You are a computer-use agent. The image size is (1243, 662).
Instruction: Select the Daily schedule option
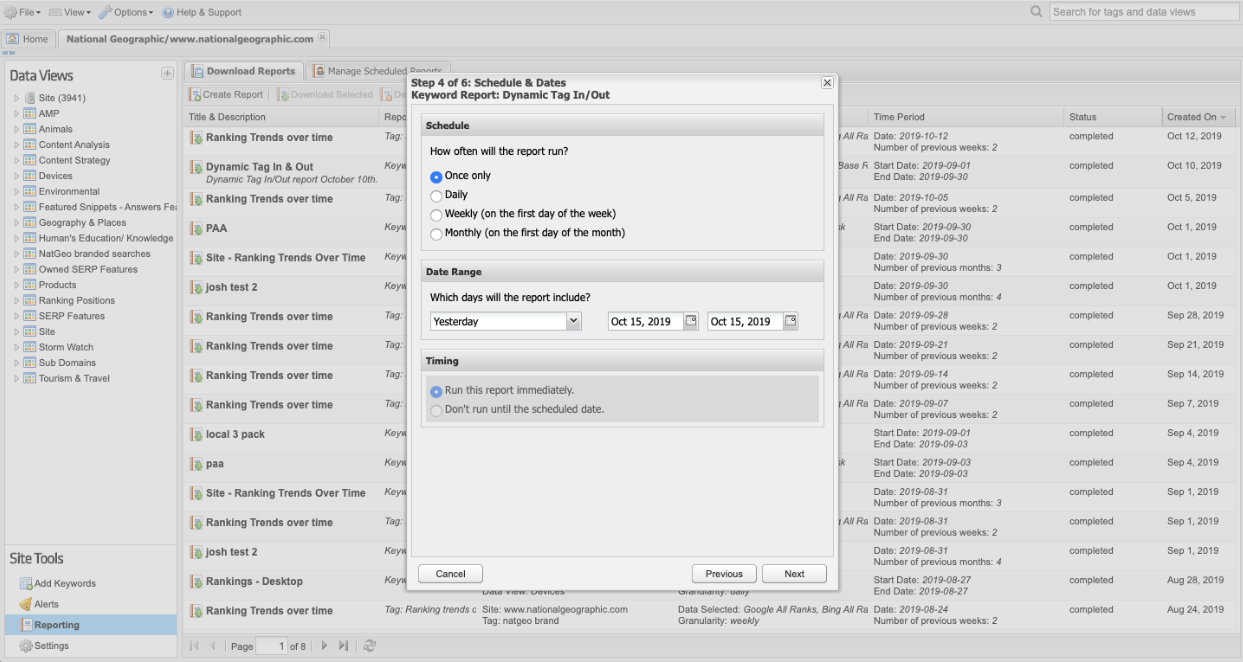[x=436, y=196]
